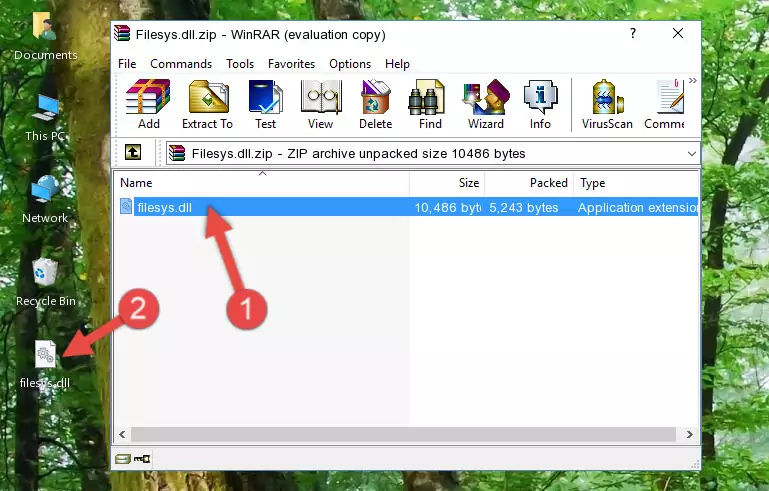Image resolution: width=769 pixels, height=491 pixels.
Task: Expand hidden toolbar items chevron
Action: 692,80
